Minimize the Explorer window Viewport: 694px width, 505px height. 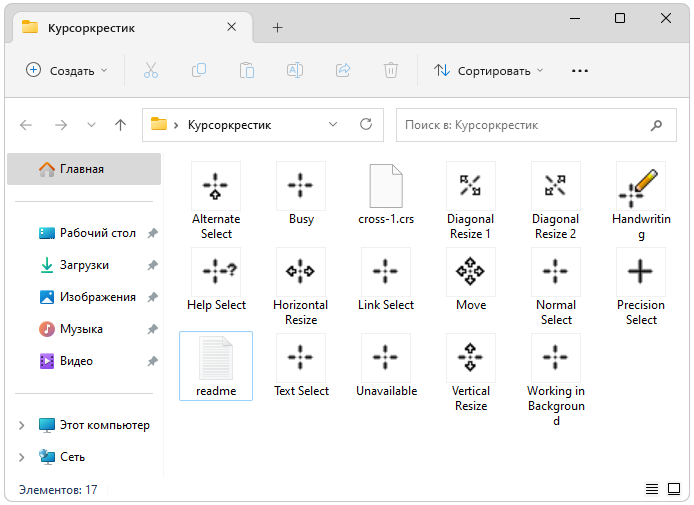pyautogui.click(x=574, y=18)
